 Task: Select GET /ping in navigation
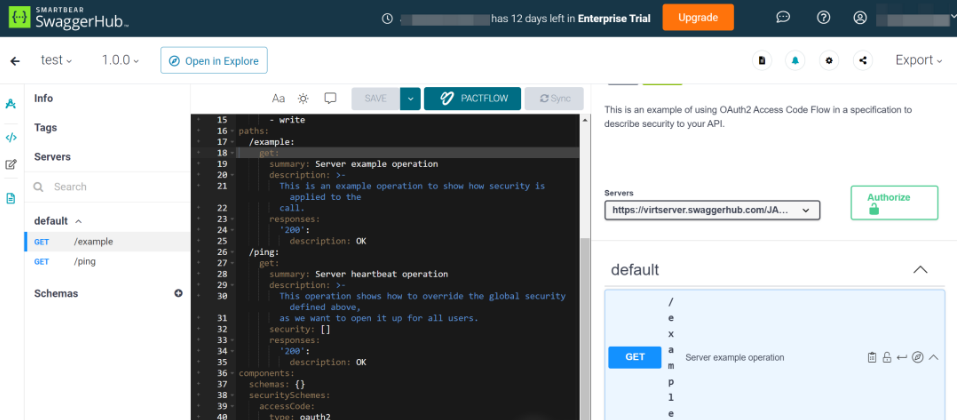tap(107, 262)
